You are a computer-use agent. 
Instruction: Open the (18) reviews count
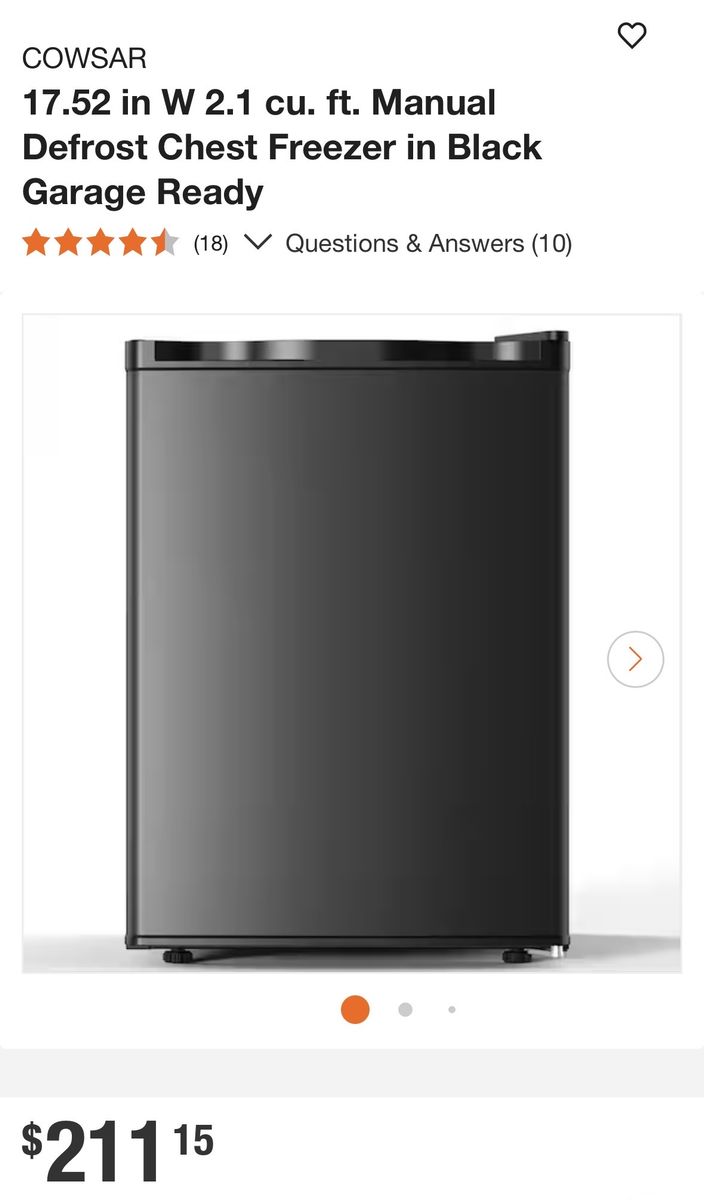(210, 243)
